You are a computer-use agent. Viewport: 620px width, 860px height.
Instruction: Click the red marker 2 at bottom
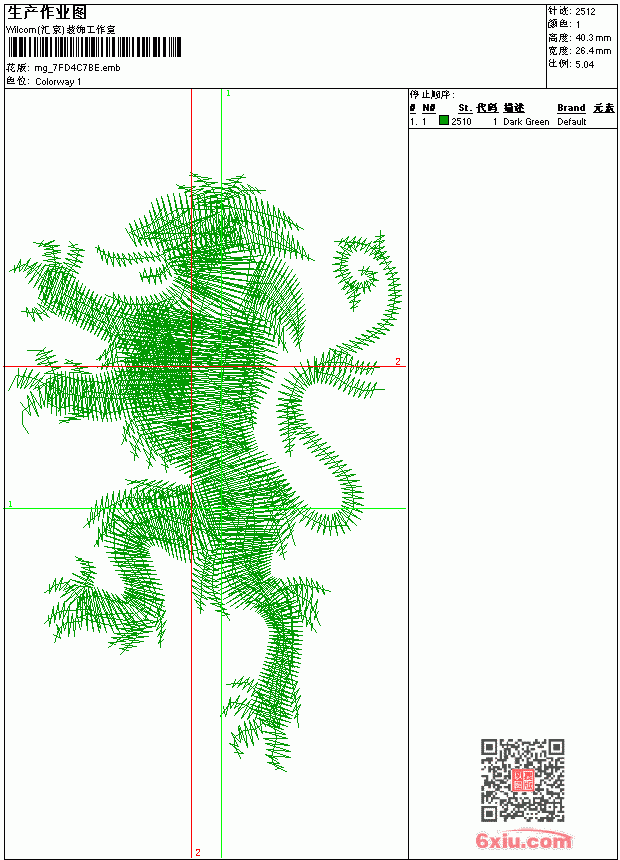198,852
